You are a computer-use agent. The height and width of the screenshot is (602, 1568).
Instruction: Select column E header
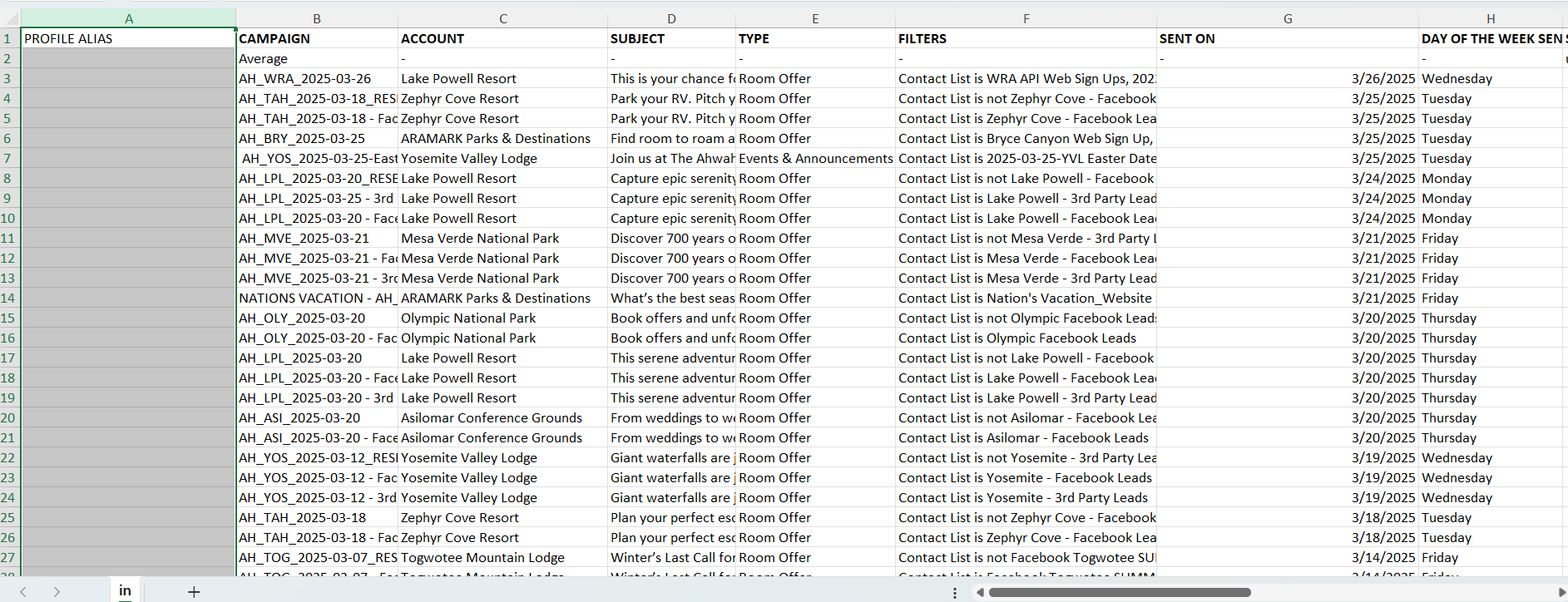pyautogui.click(x=815, y=18)
